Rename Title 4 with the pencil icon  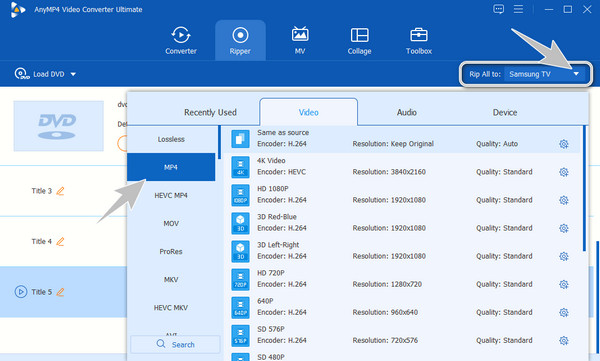coord(60,241)
